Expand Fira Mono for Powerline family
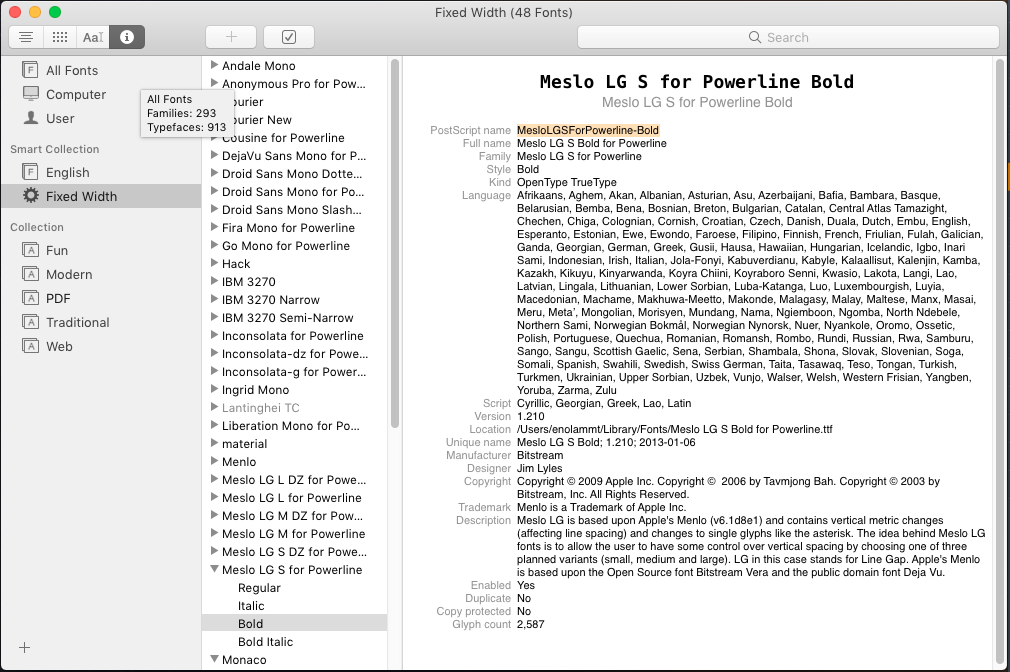 tap(214, 227)
